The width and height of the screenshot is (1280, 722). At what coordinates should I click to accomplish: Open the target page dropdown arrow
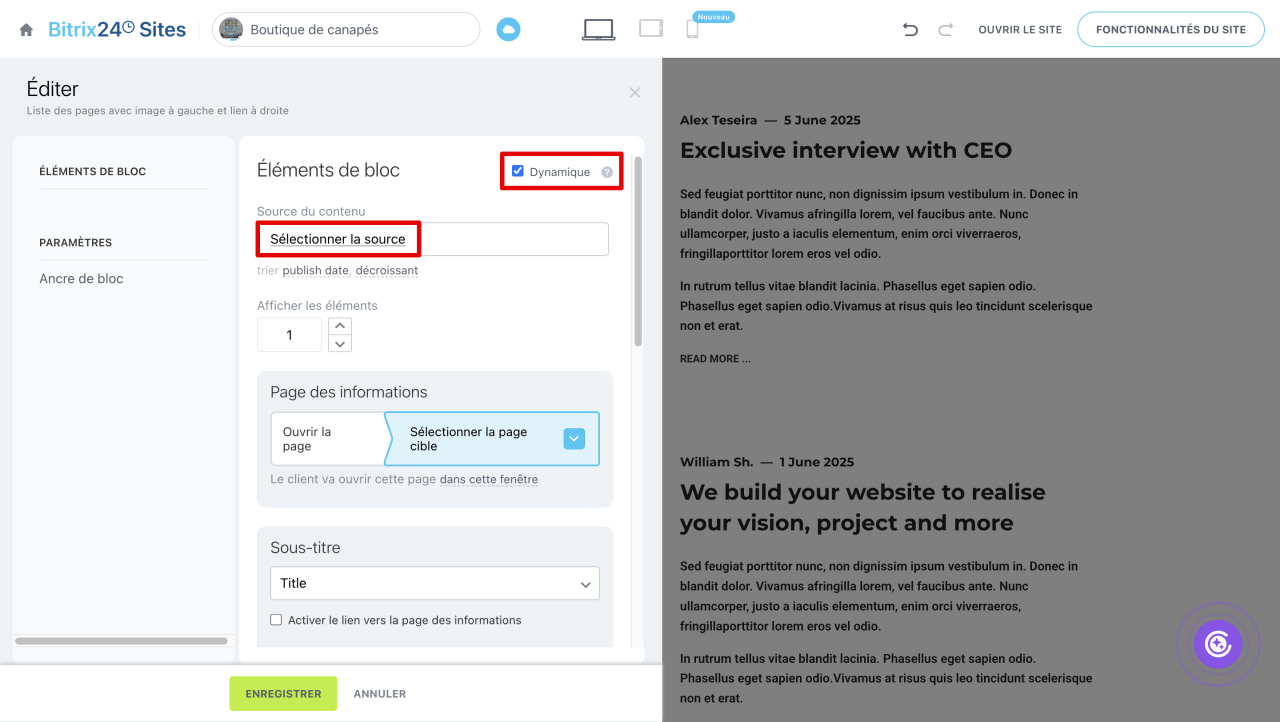point(574,439)
